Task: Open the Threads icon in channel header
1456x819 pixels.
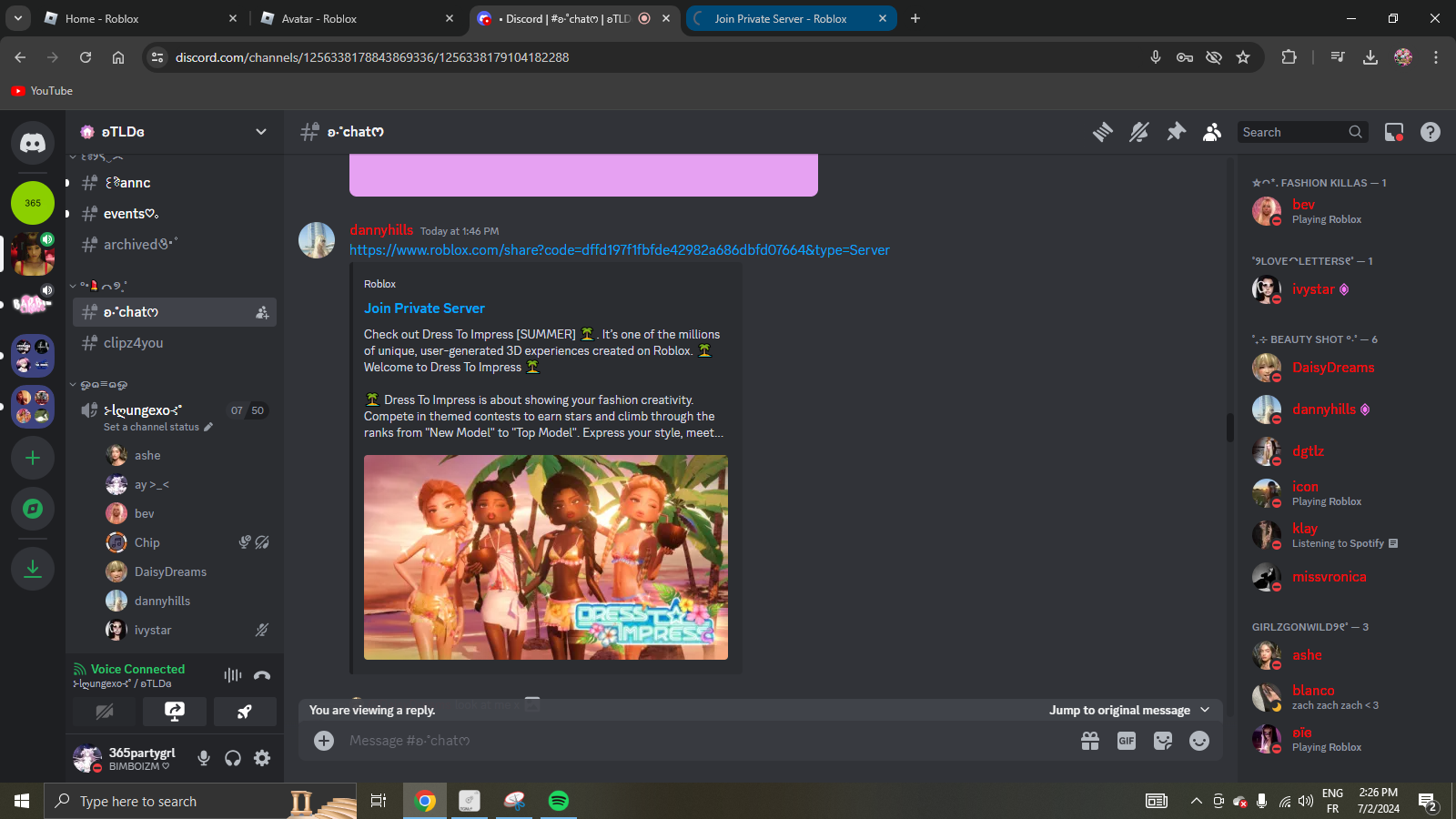Action: pyautogui.click(x=1103, y=132)
